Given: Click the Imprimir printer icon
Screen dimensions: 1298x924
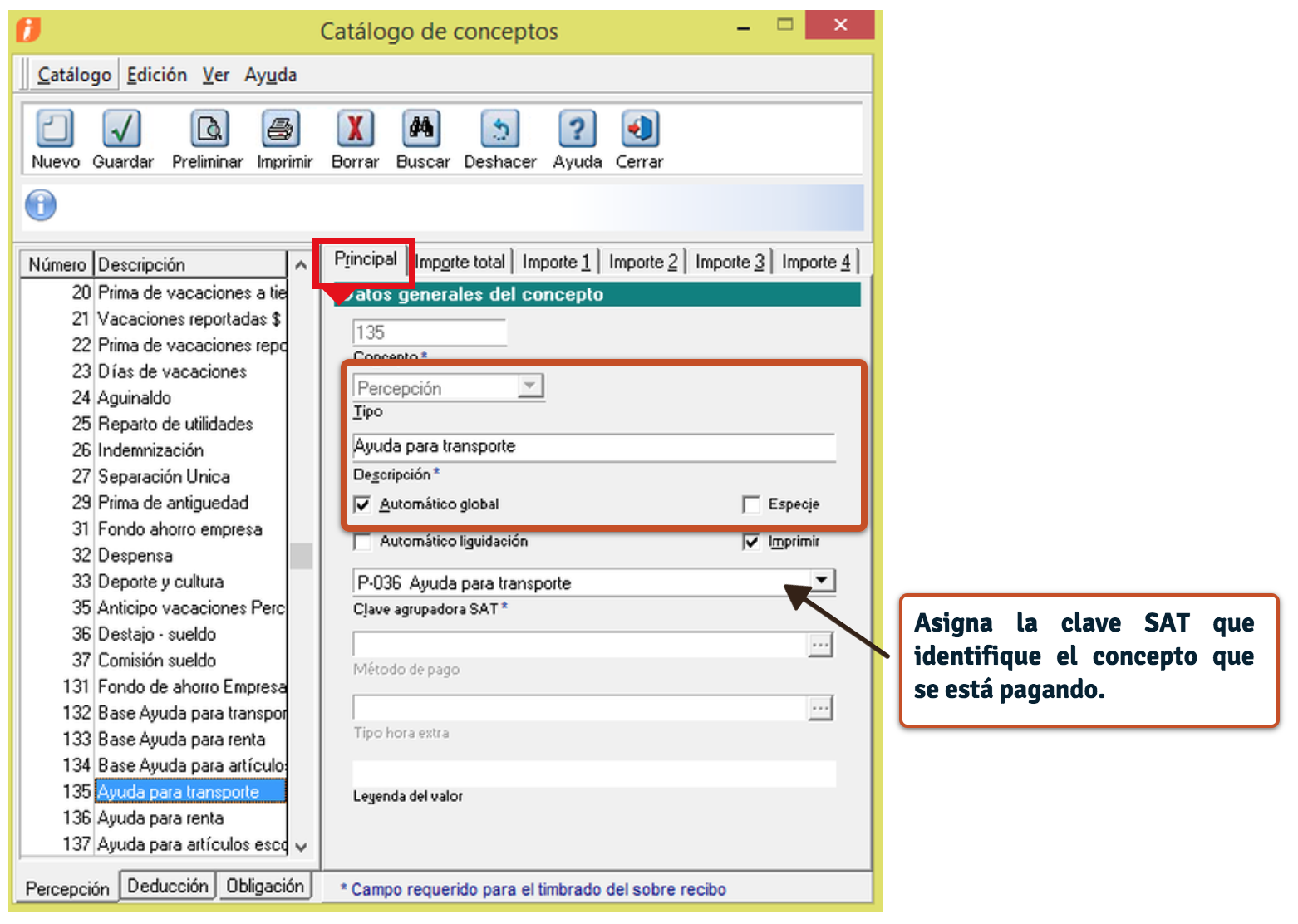Looking at the screenshot, I should (x=281, y=130).
